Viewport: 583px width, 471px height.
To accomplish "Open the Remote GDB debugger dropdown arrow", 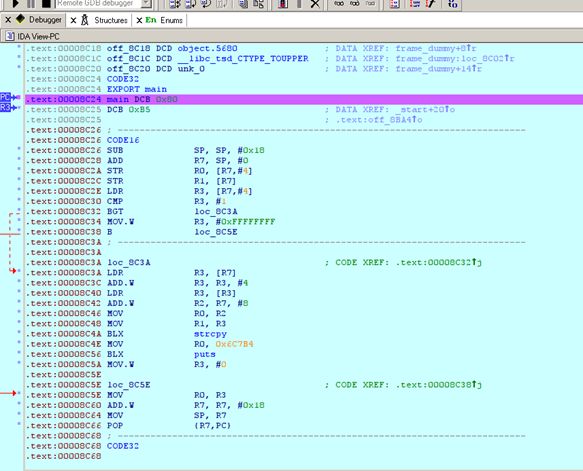I will pos(147,4).
